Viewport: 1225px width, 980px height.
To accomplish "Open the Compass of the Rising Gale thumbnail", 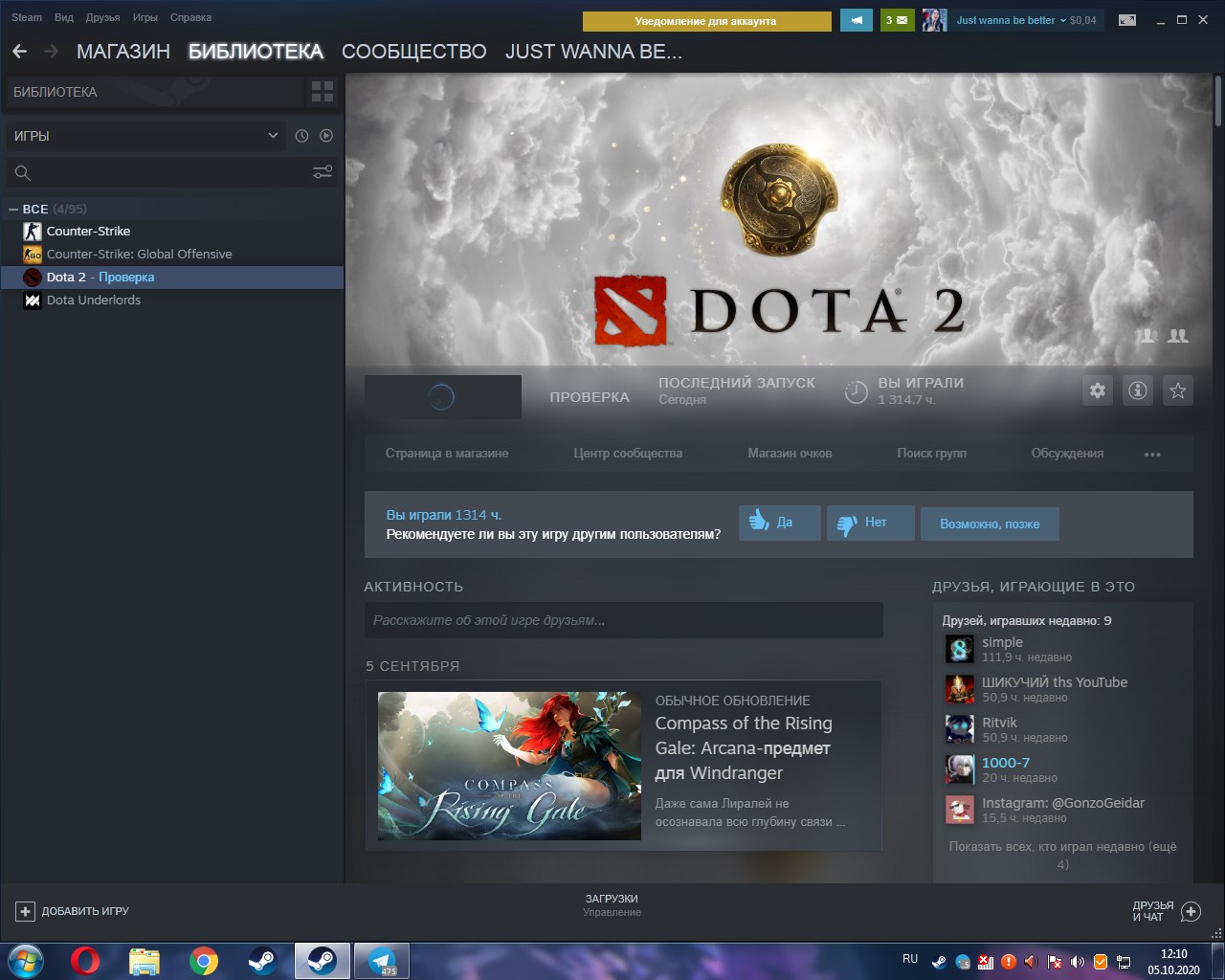I will pos(509,766).
